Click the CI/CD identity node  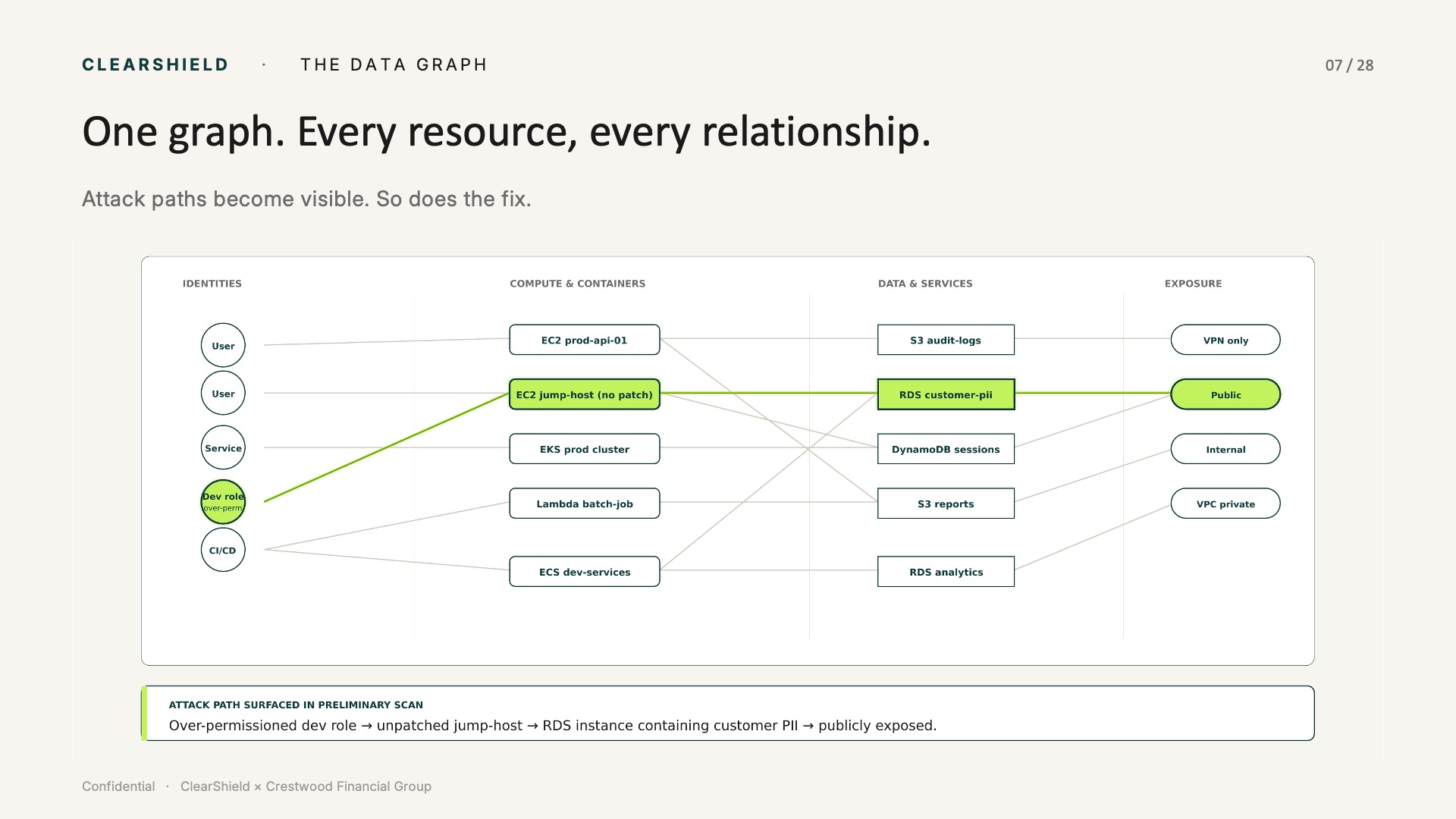[223, 550]
